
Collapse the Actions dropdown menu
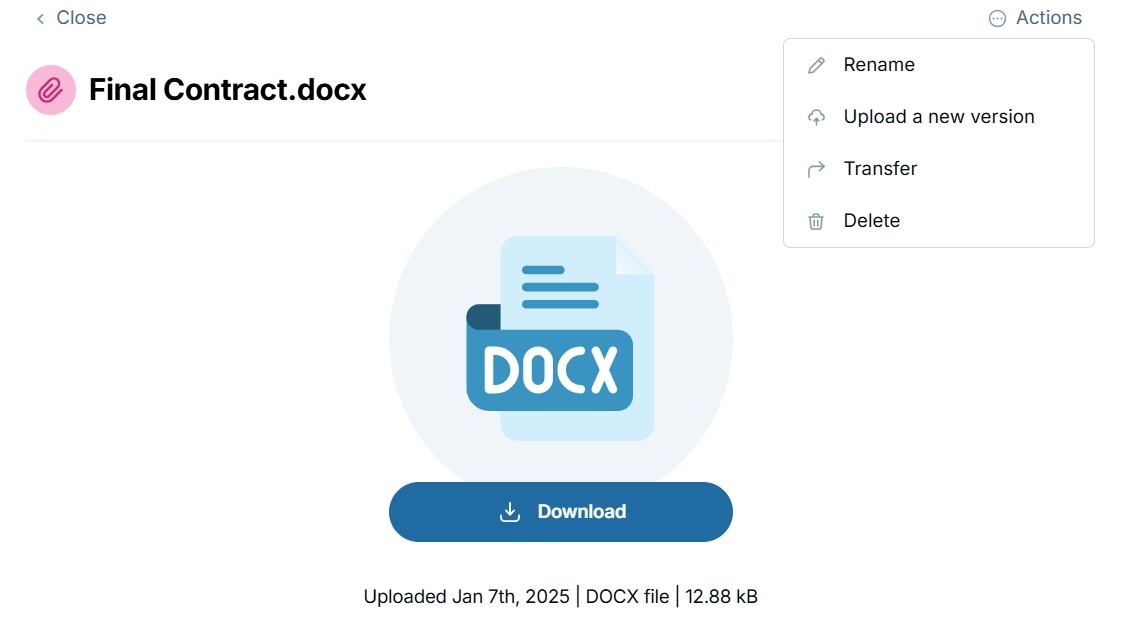(1035, 18)
